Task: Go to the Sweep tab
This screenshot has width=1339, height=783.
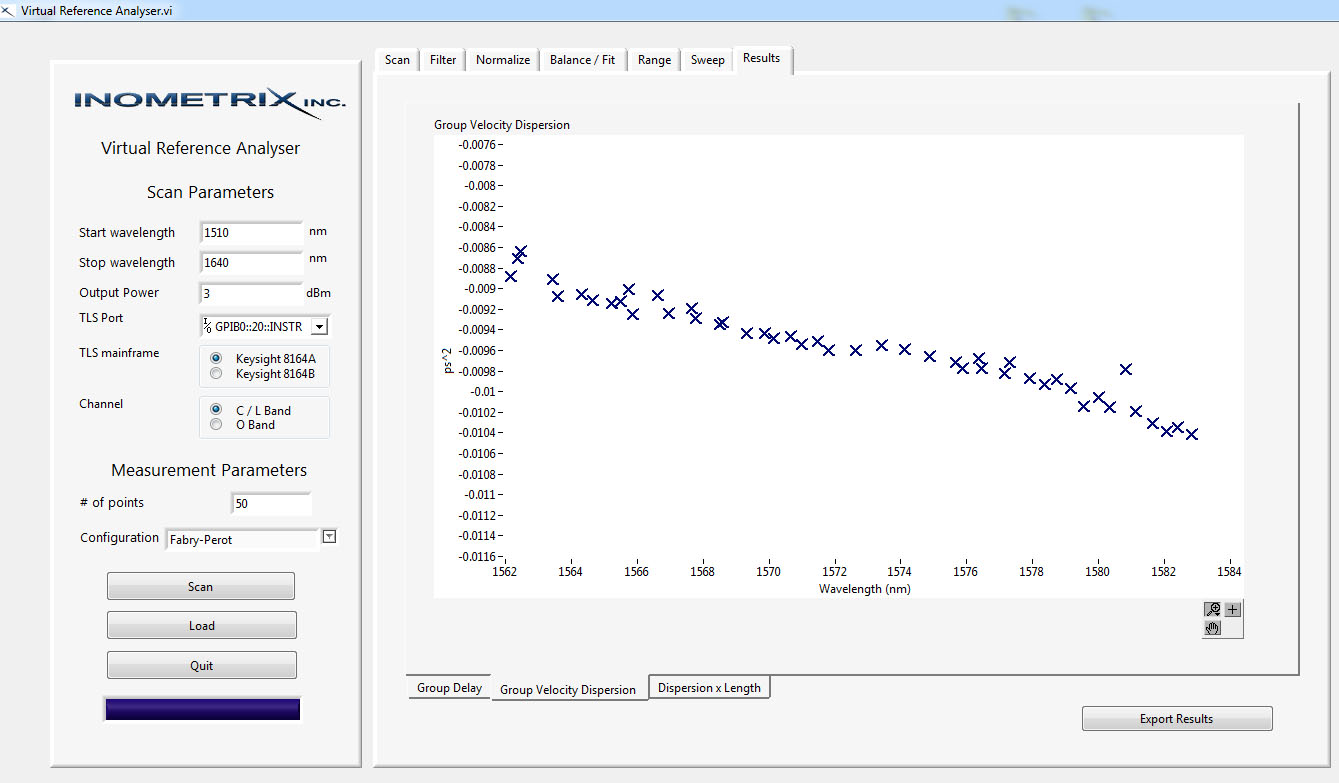Action: tap(707, 60)
